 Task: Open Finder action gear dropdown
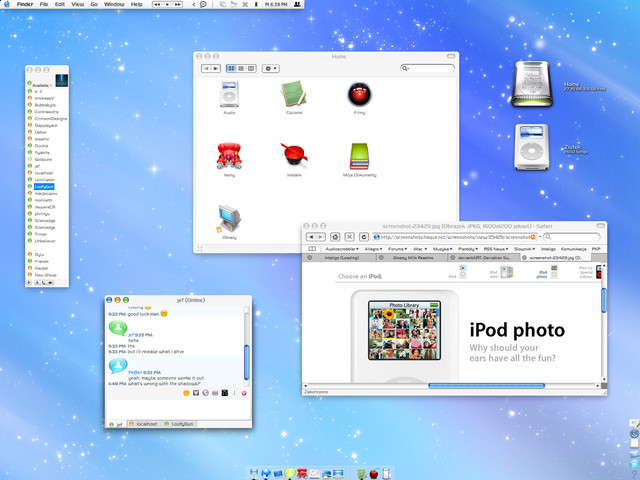(x=271, y=69)
